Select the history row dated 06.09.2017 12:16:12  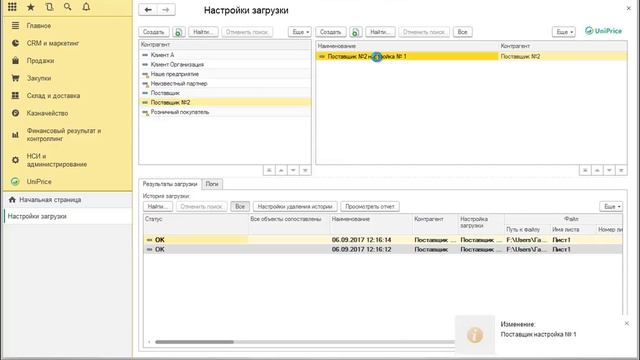[x=383, y=249]
